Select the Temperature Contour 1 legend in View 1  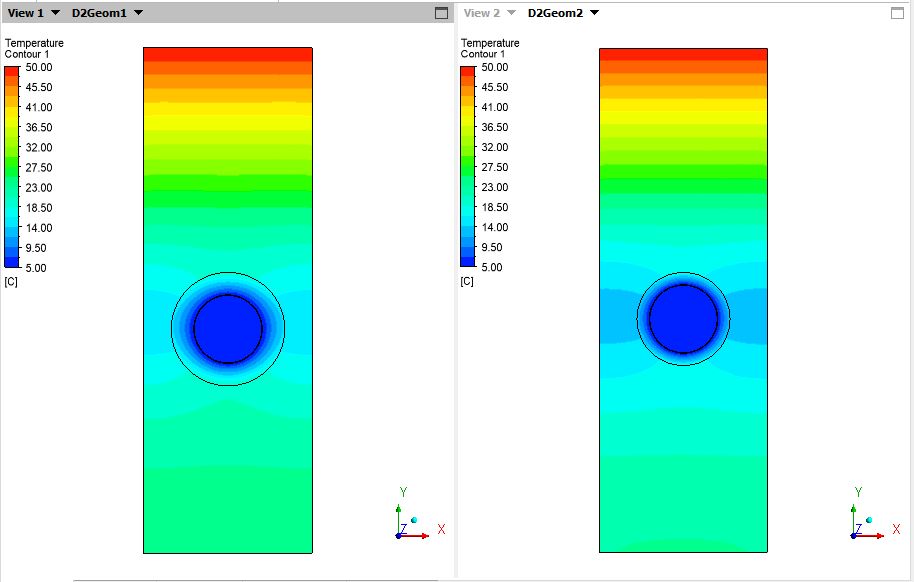pos(35,48)
